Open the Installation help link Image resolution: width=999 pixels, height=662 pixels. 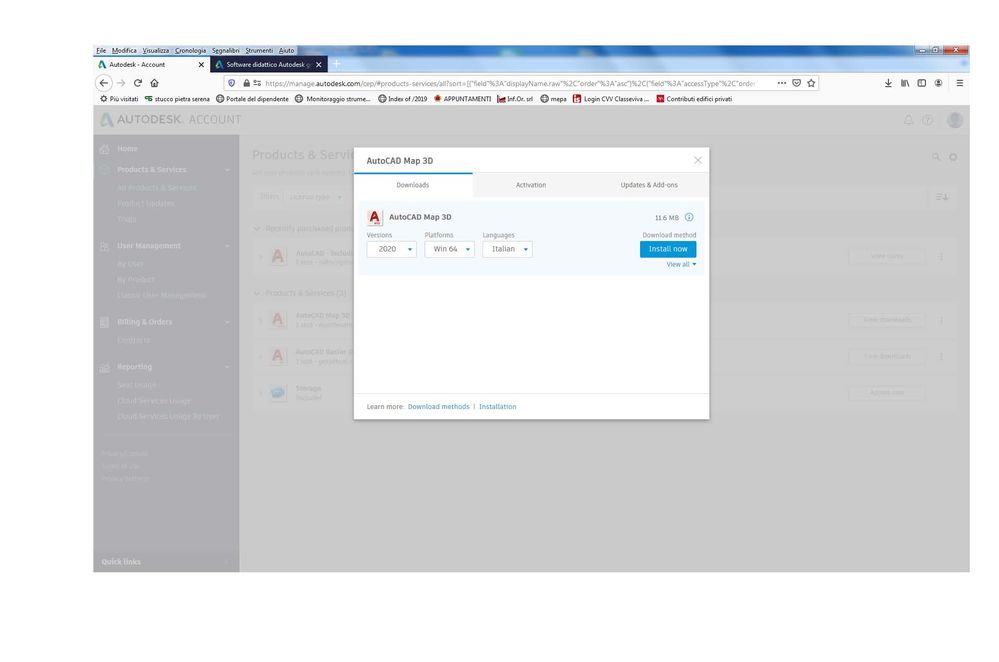pos(498,407)
